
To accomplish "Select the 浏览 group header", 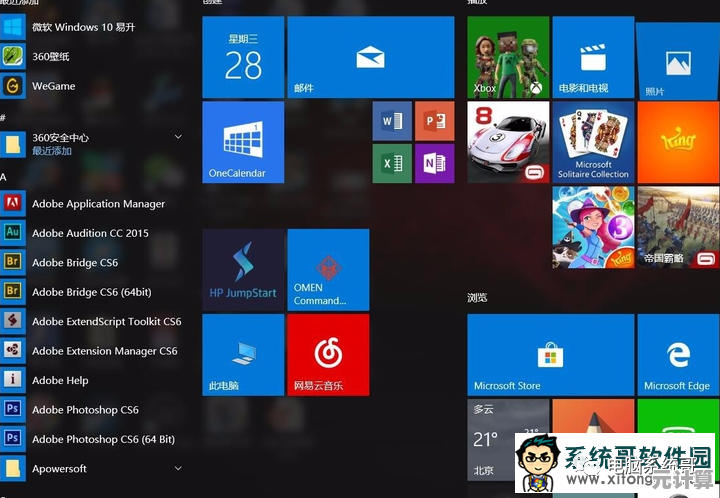I will point(477,297).
